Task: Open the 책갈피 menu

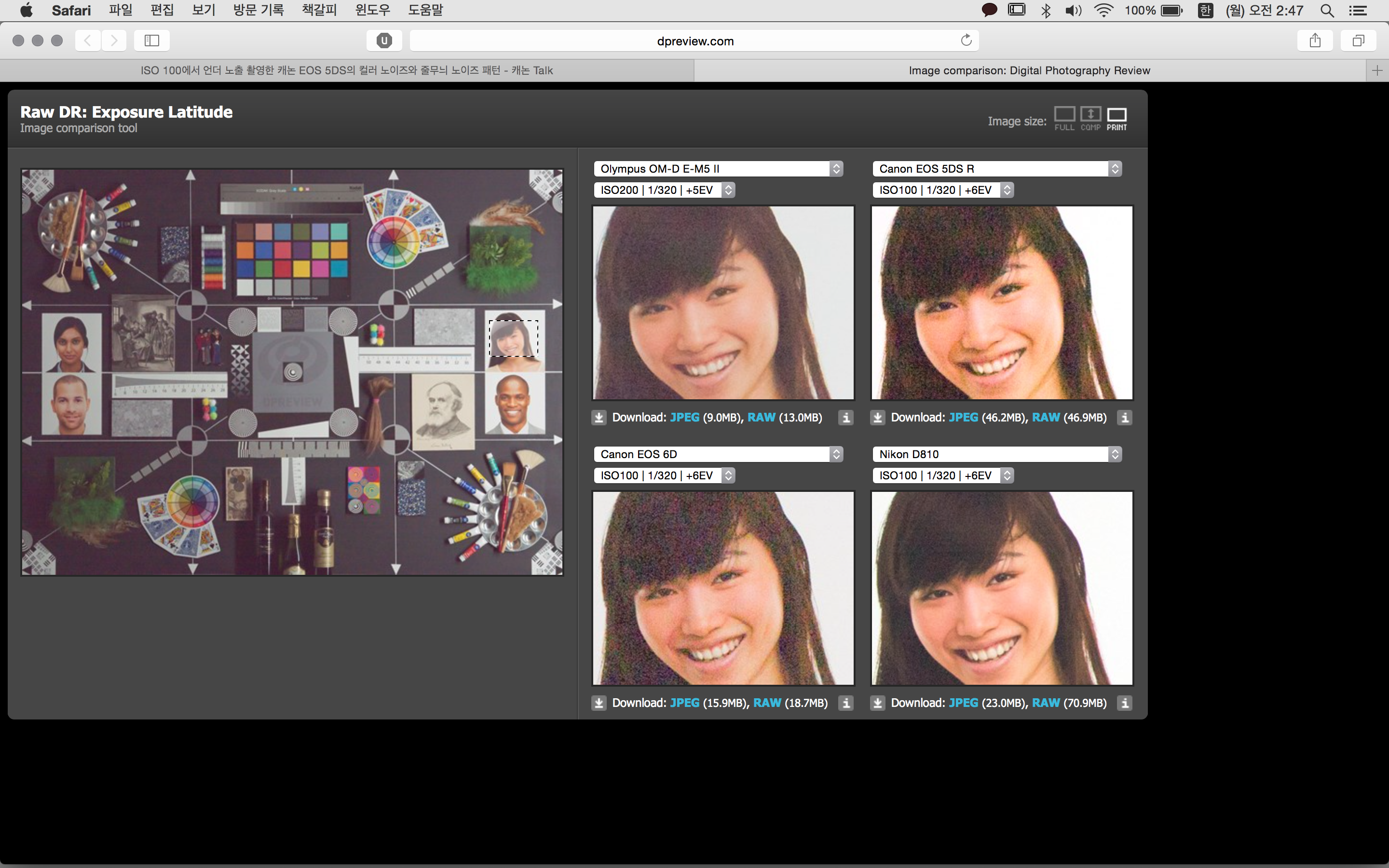Action: pos(319,10)
